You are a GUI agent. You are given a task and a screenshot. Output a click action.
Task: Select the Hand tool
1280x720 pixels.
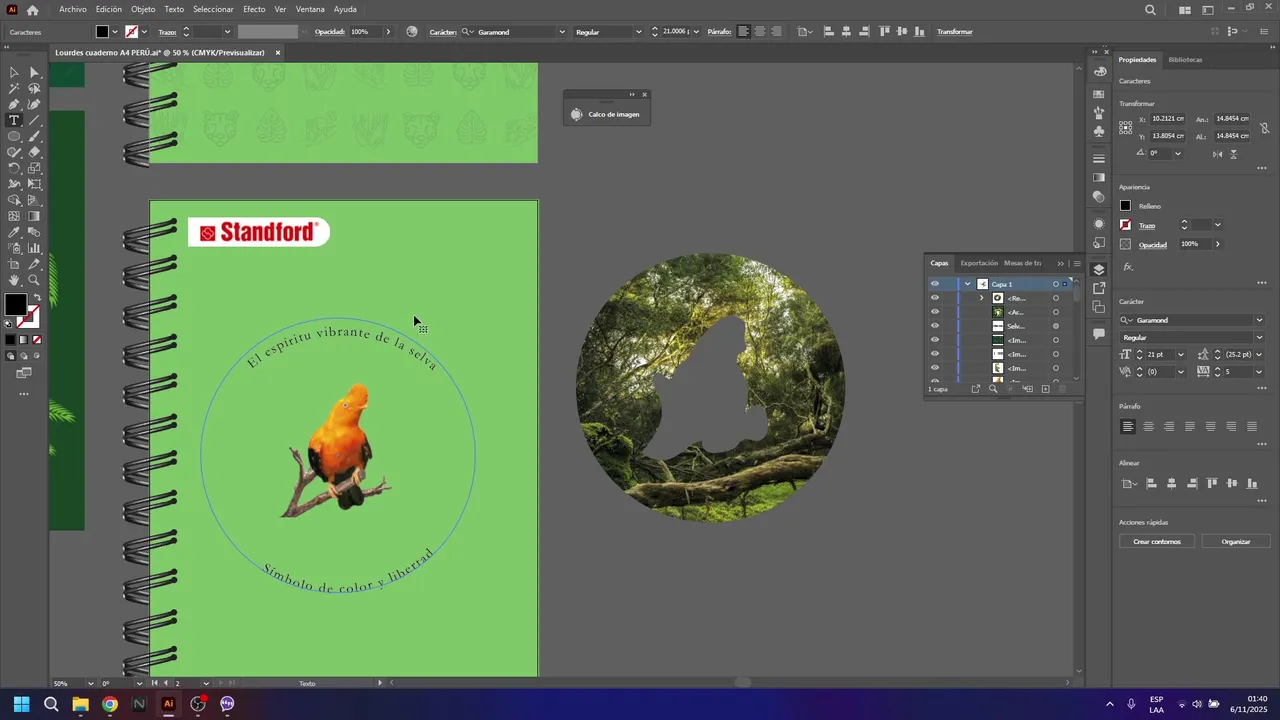pos(14,280)
